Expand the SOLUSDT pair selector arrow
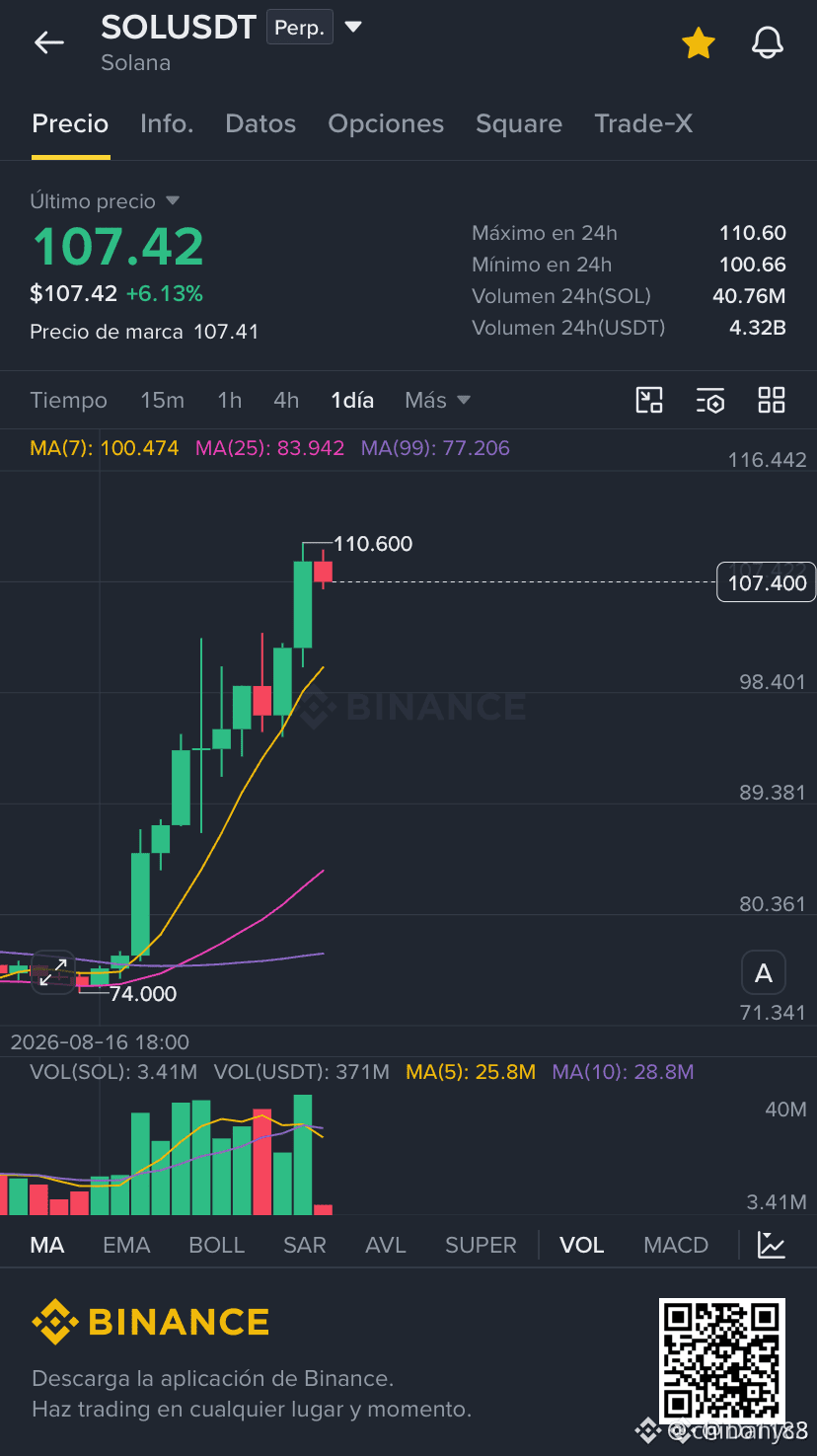This screenshot has width=817, height=1456. tap(353, 27)
